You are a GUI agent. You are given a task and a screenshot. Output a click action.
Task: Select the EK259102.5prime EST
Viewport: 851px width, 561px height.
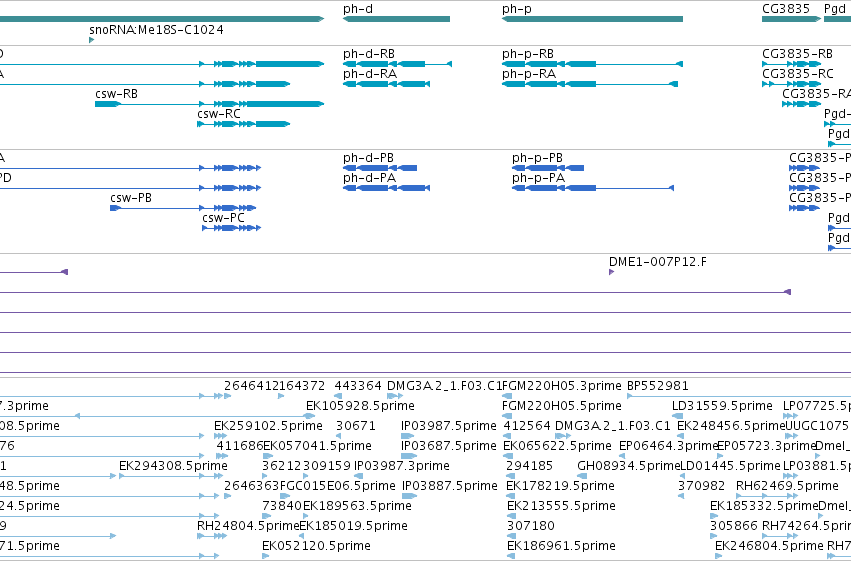(x=219, y=436)
